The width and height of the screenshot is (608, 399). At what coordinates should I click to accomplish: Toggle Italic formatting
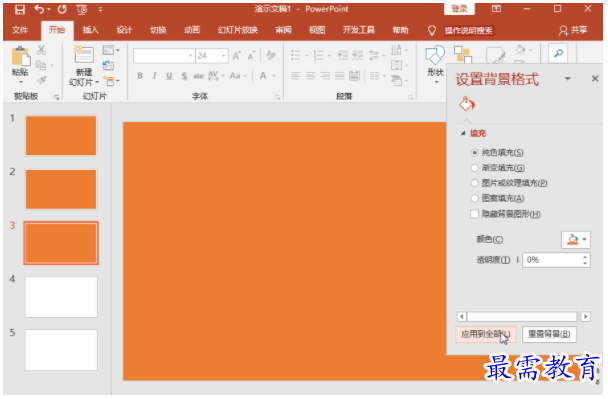click(x=154, y=76)
